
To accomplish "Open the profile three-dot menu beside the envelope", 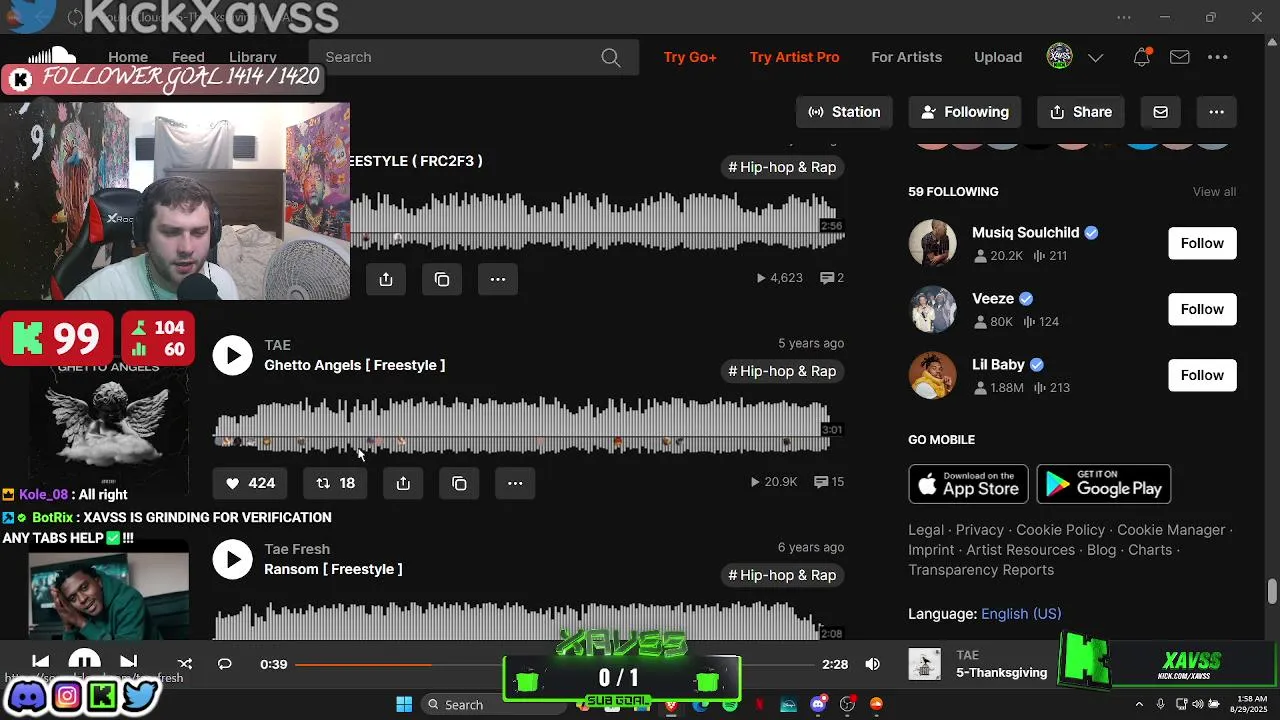I will point(1216,112).
